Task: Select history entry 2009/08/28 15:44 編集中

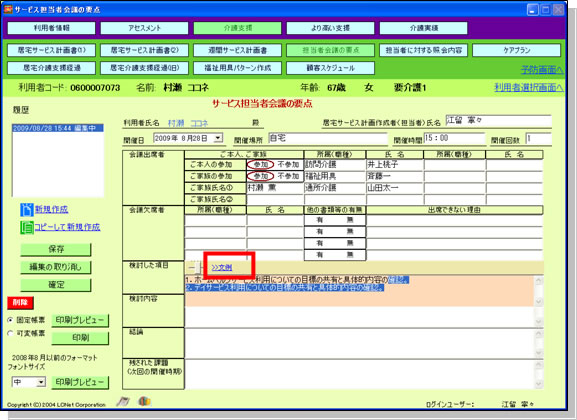Action: click(x=58, y=128)
